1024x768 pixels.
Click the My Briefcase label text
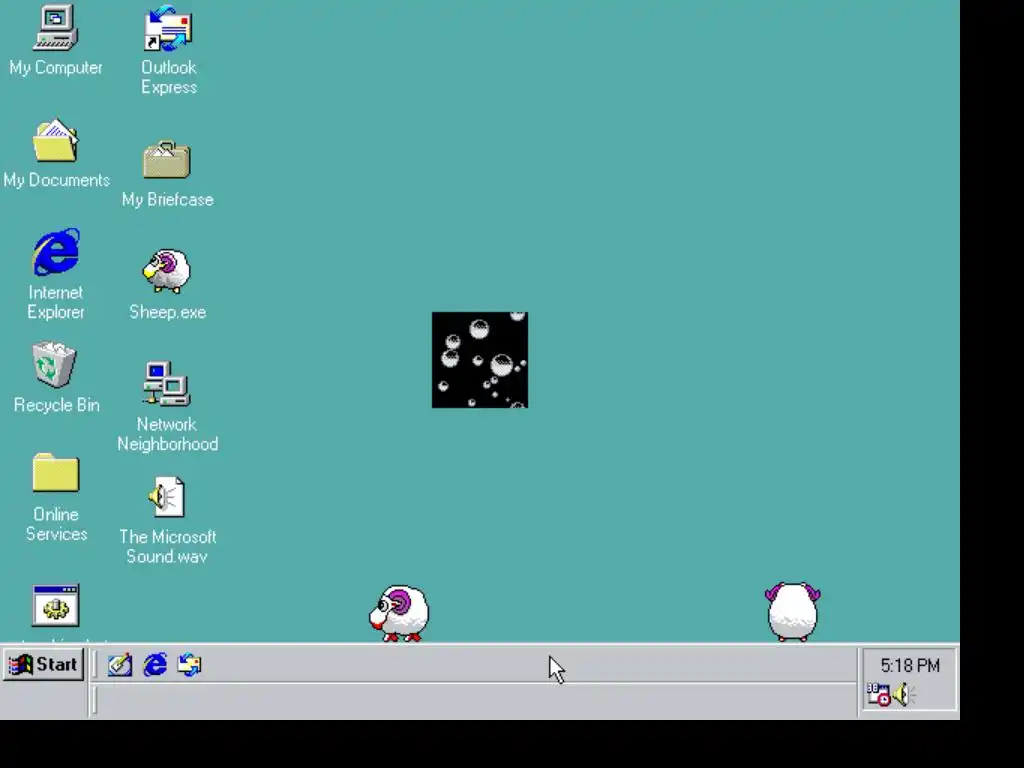[x=168, y=200]
